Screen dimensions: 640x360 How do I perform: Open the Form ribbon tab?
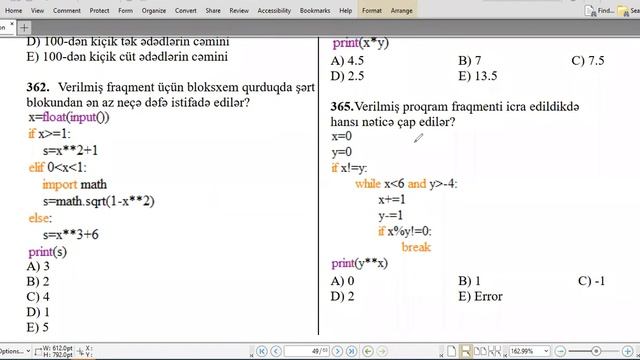125,11
